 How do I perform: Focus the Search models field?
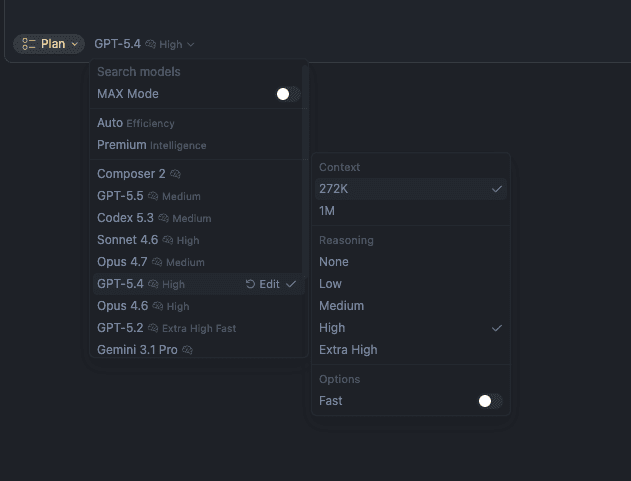click(197, 72)
